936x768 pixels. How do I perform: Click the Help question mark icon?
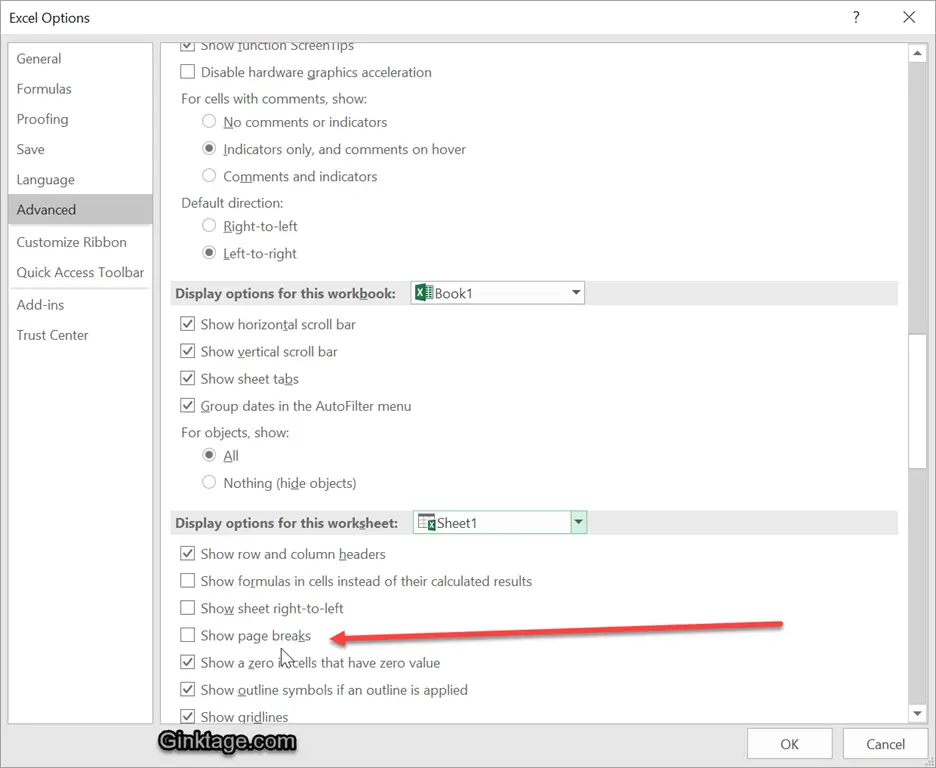point(856,17)
